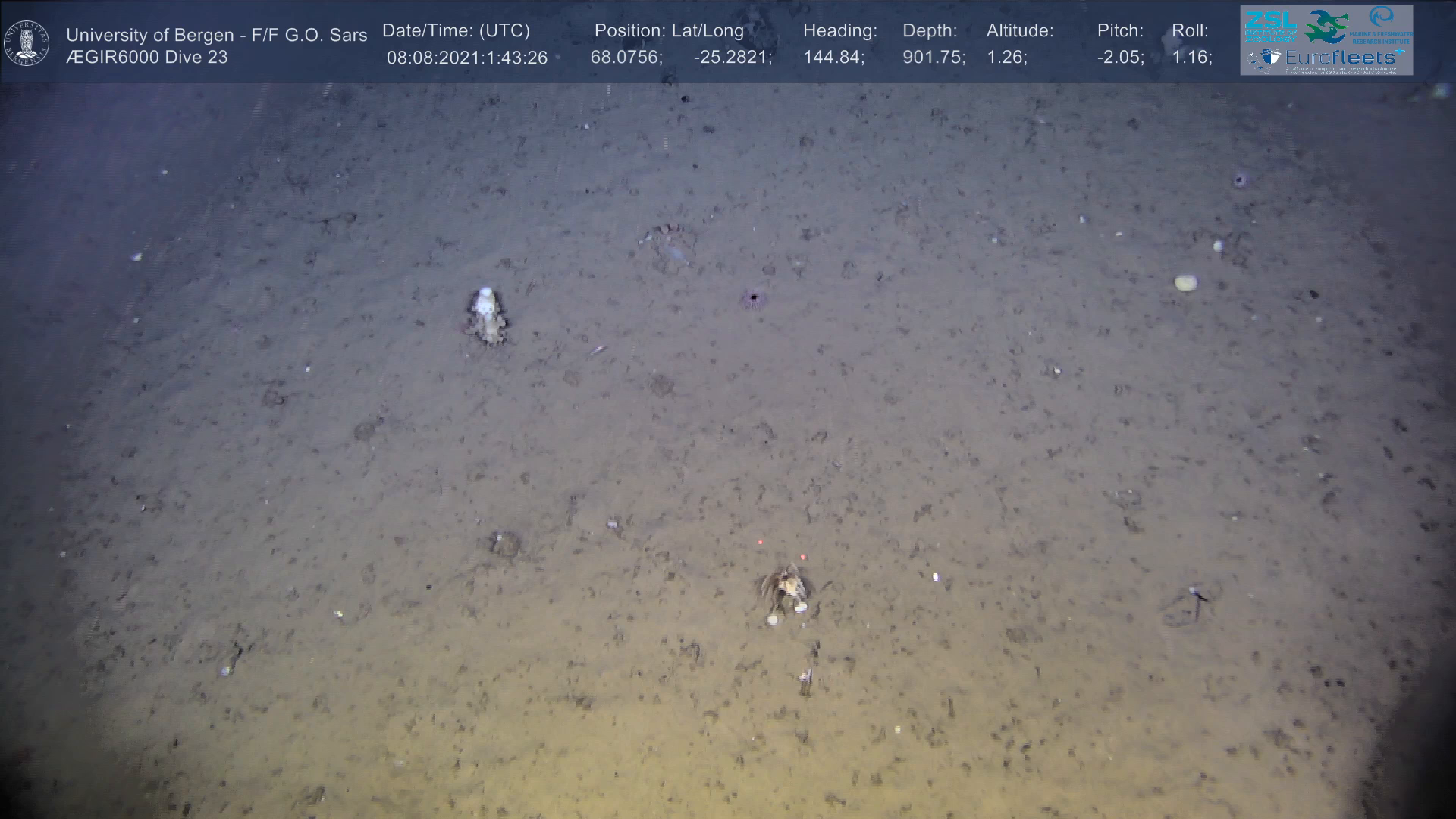Click the Marine & Freshwater Research Institute logo
Screen dimensions: 1456x819
1382,23
